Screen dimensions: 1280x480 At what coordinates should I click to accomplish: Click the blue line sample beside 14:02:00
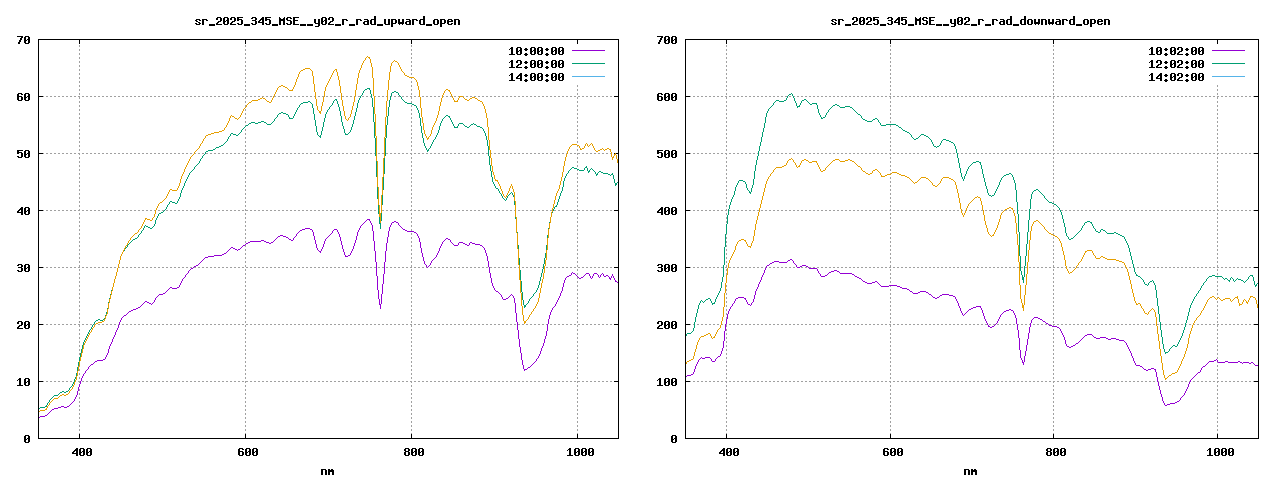[1228, 77]
